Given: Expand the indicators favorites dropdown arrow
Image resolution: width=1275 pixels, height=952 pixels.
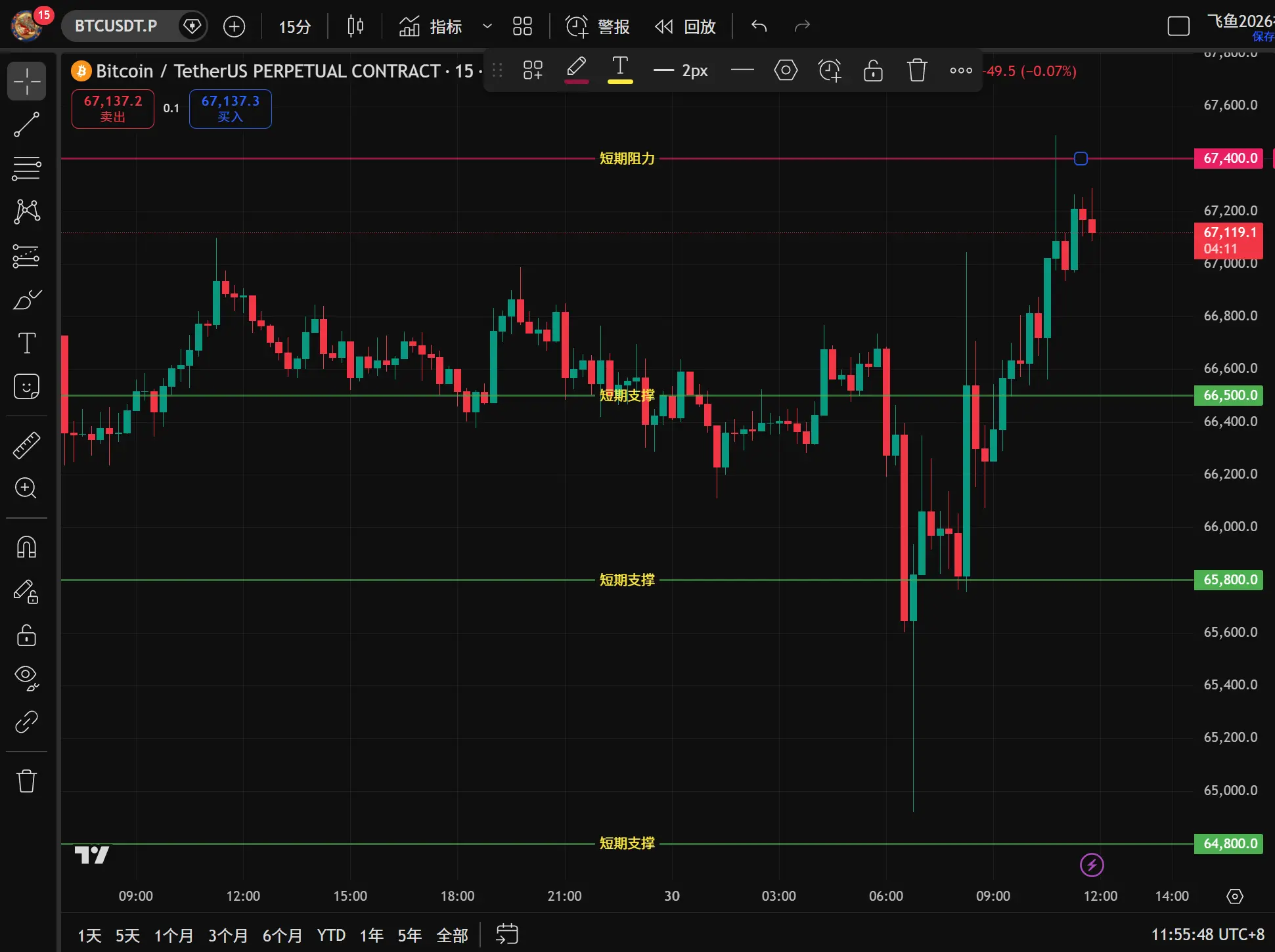Looking at the screenshot, I should click(x=487, y=26).
